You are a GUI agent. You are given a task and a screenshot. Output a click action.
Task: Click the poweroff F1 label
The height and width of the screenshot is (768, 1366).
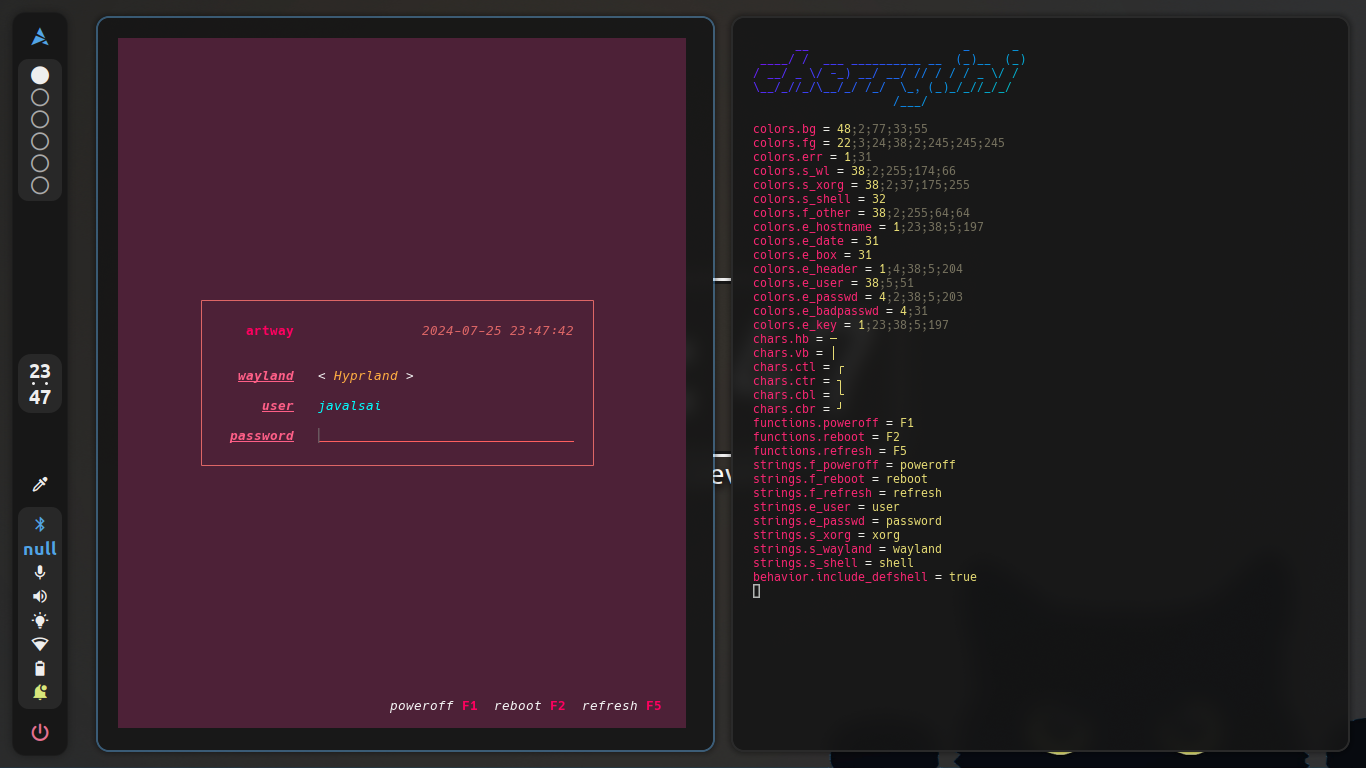pos(433,706)
